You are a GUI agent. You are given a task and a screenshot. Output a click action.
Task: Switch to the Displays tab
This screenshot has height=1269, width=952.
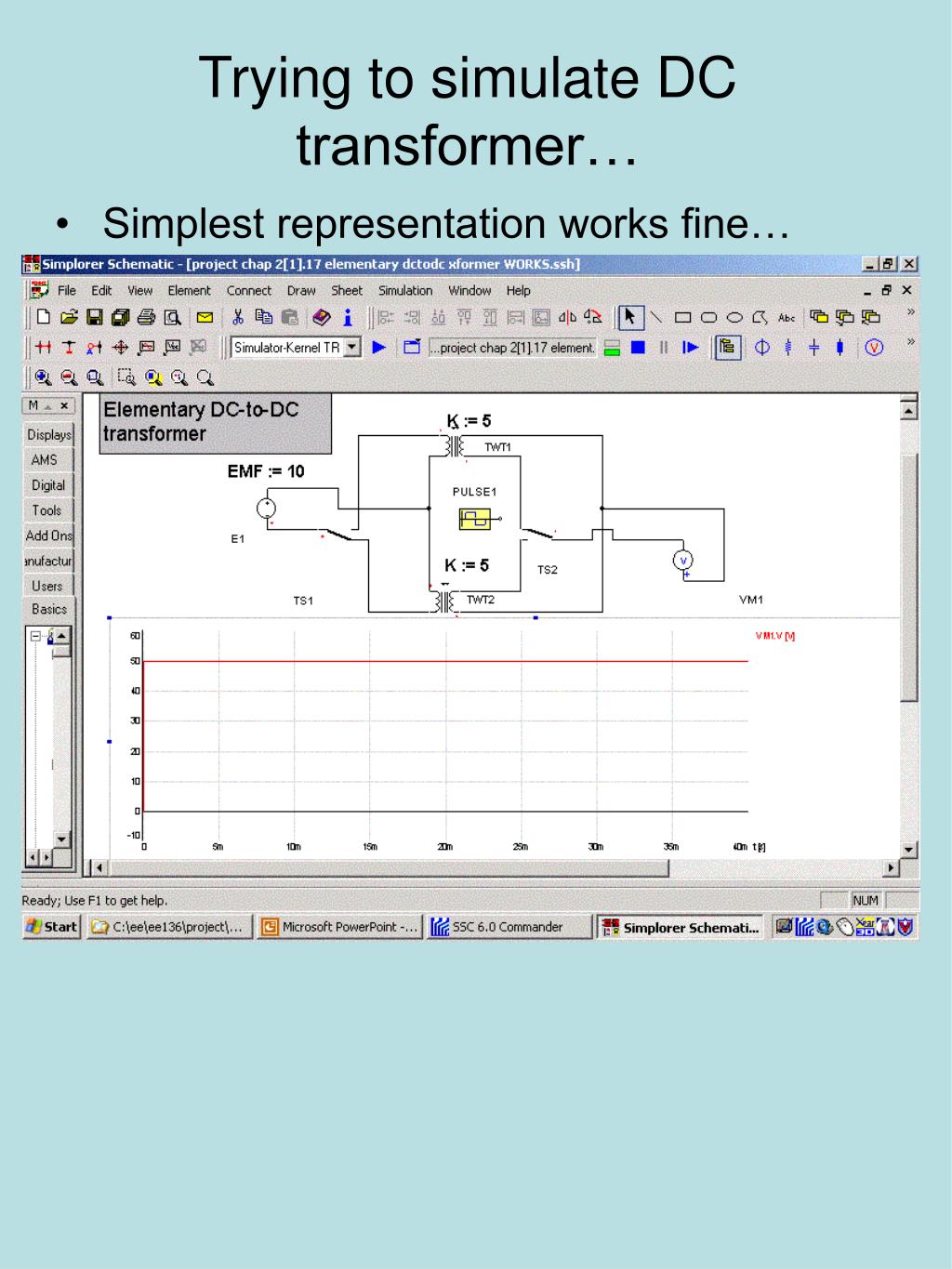(48, 434)
